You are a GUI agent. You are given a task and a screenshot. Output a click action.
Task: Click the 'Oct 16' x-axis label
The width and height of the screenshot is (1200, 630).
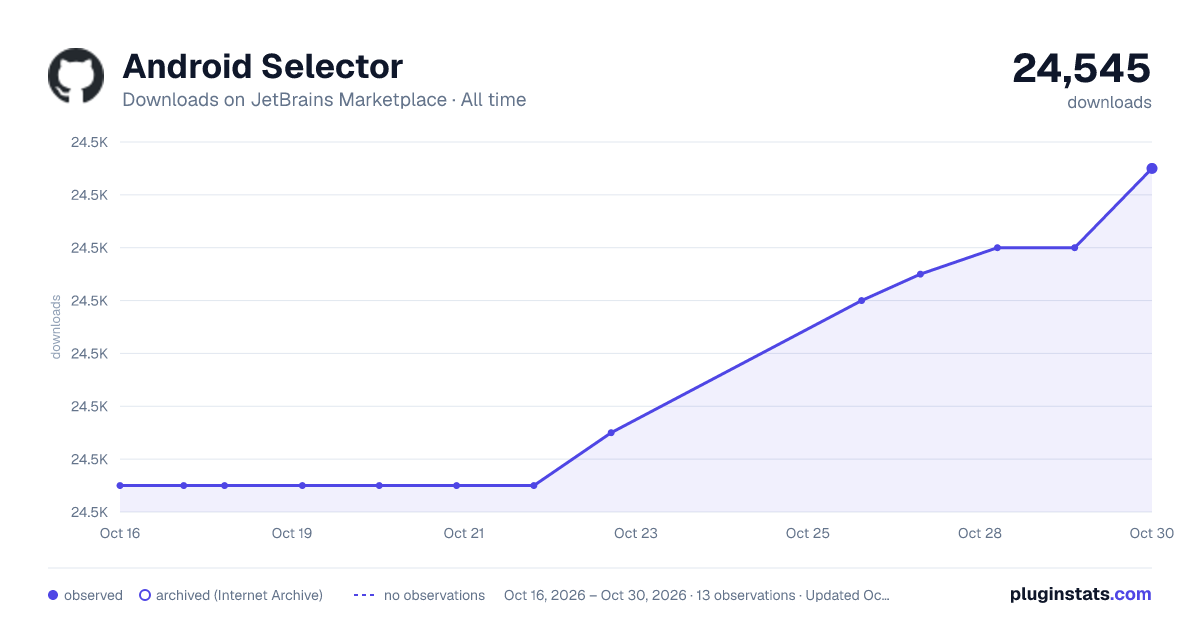(120, 533)
